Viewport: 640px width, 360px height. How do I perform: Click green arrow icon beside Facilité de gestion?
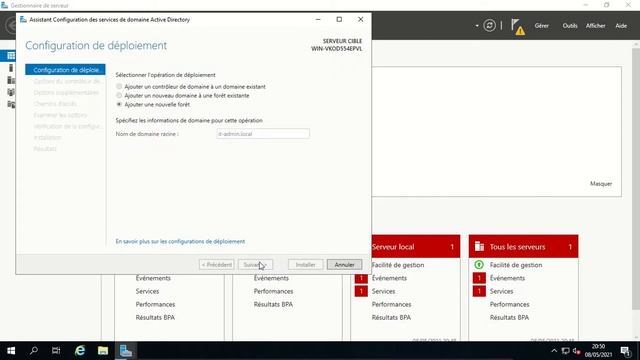pyautogui.click(x=479, y=265)
